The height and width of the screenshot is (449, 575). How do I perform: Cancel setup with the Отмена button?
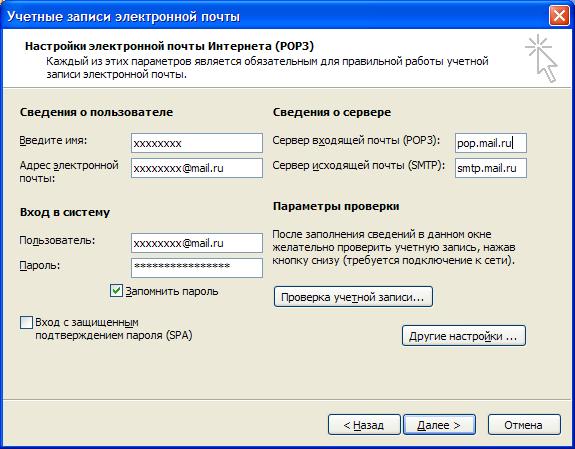pyautogui.click(x=524, y=425)
